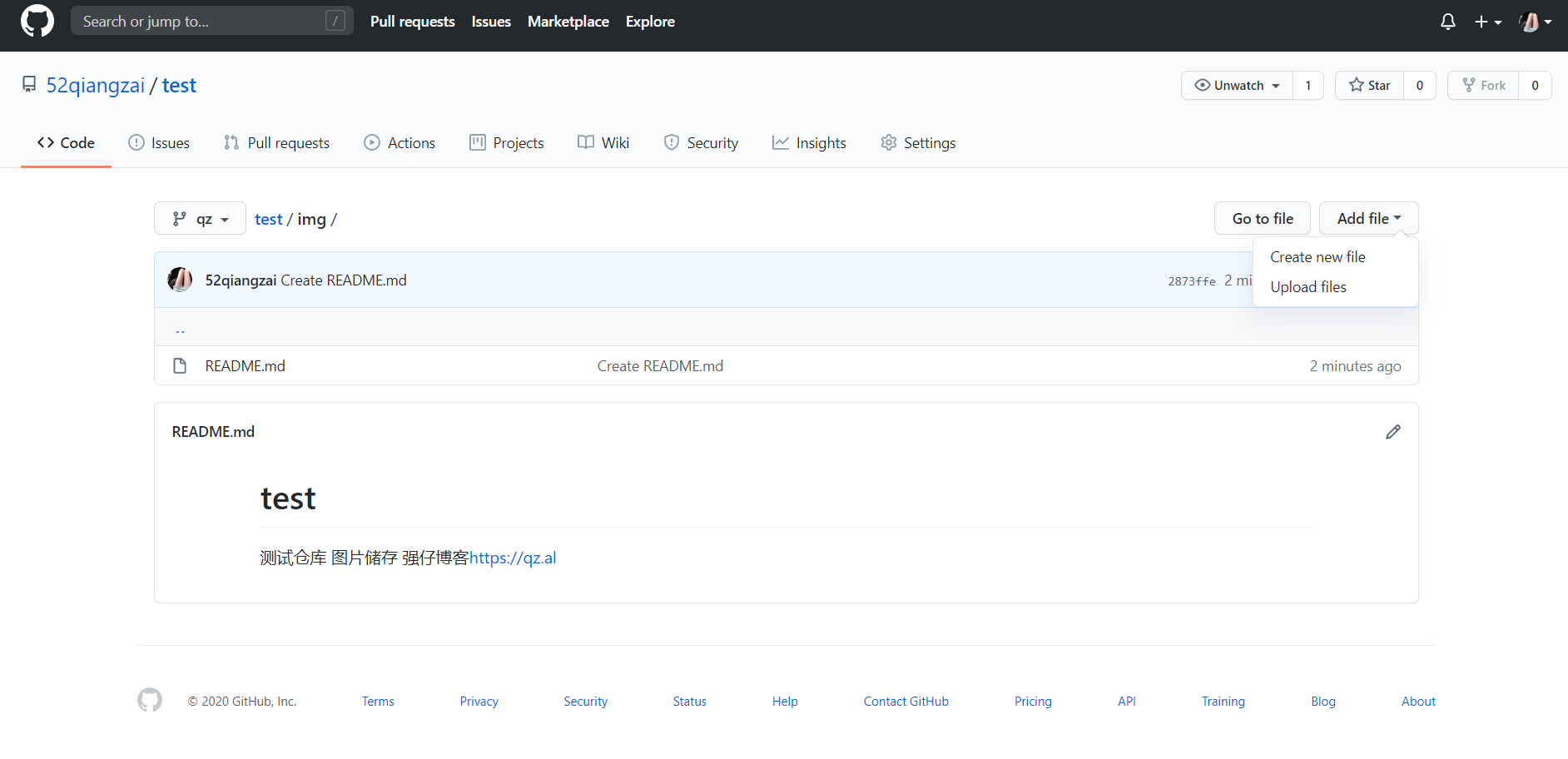Viewport: 1568px width, 759px height.
Task: Click the footer GitHub logo
Action: pos(150,701)
